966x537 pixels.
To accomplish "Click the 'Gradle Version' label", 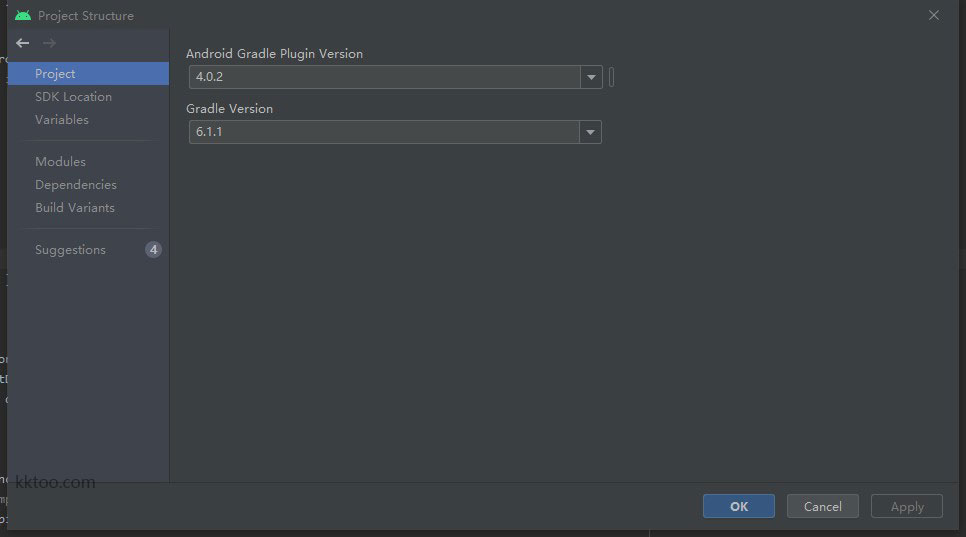I will pyautogui.click(x=229, y=108).
